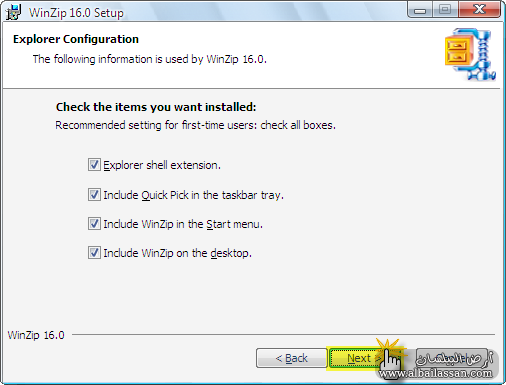Uncheck the Explorer shell extension checkbox
506x385 pixels.
[x=94, y=165]
